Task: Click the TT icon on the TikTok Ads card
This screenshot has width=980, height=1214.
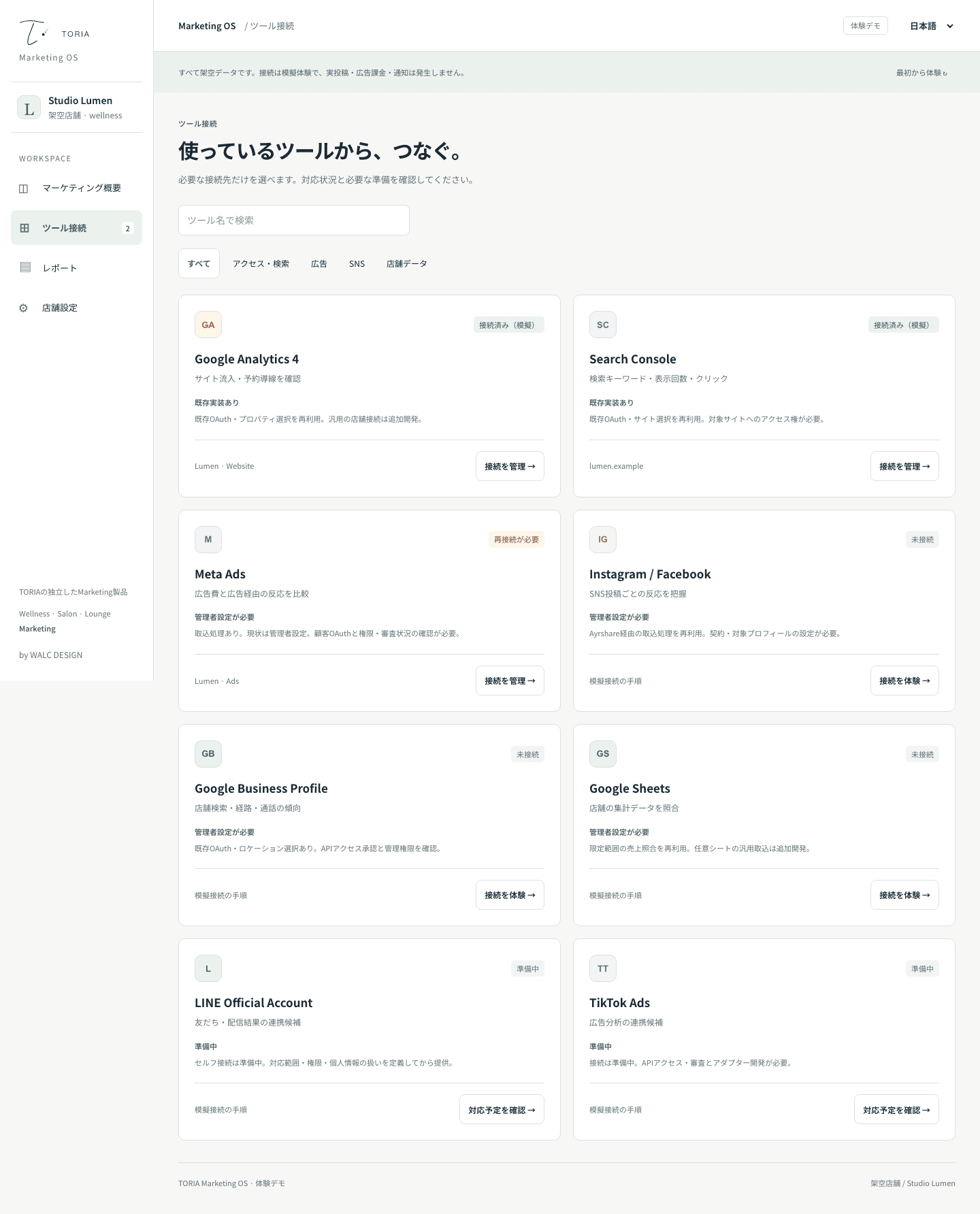Action: coord(603,968)
